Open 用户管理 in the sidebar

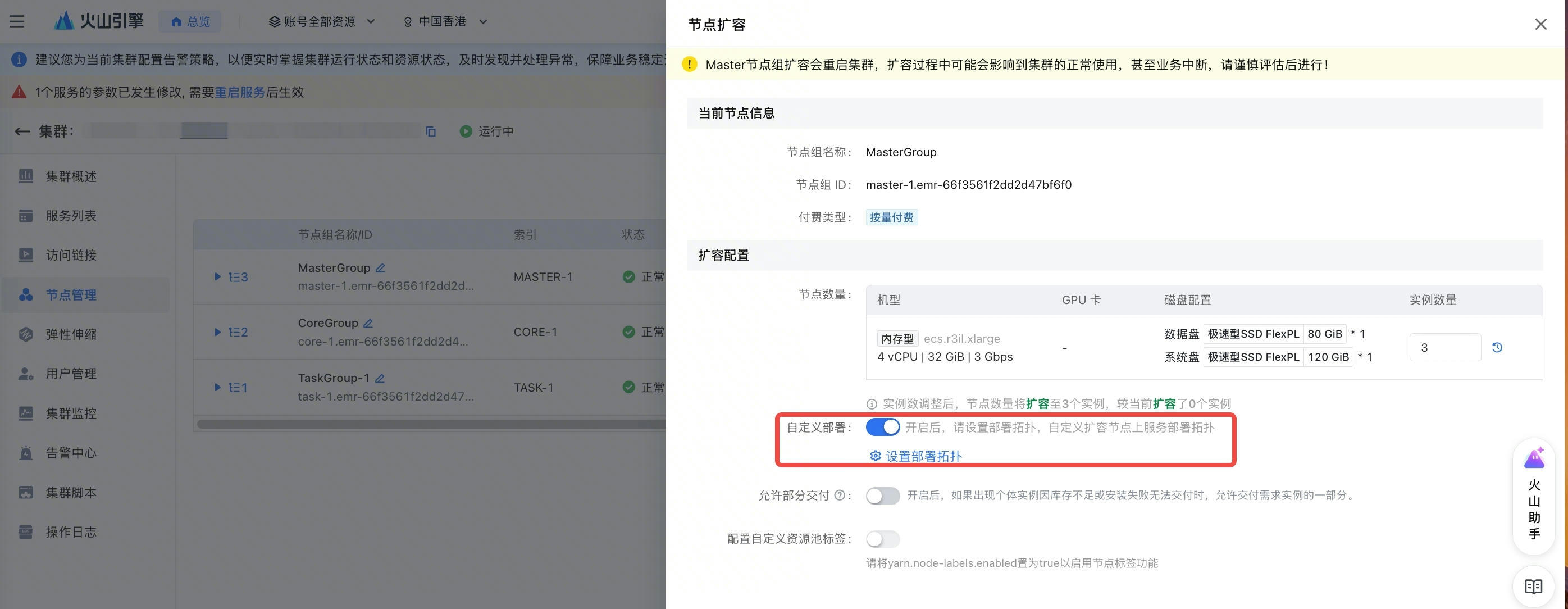(85, 373)
